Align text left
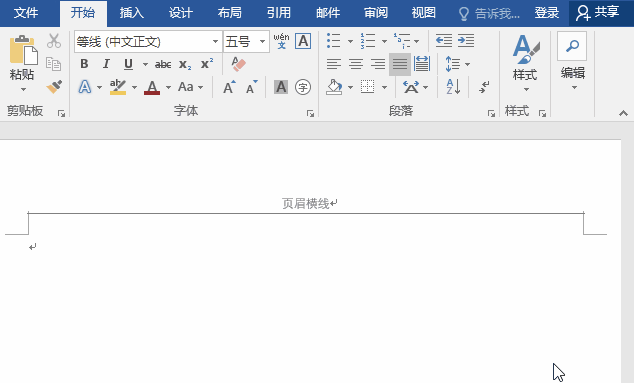The width and height of the screenshot is (634, 383). coord(334,64)
